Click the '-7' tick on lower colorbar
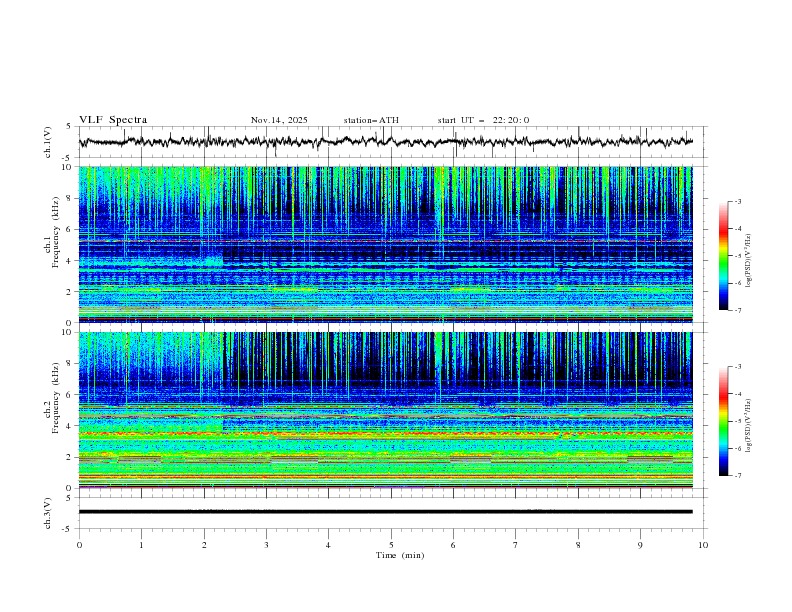Viewport: 792px width, 612px height. pyautogui.click(x=737, y=475)
